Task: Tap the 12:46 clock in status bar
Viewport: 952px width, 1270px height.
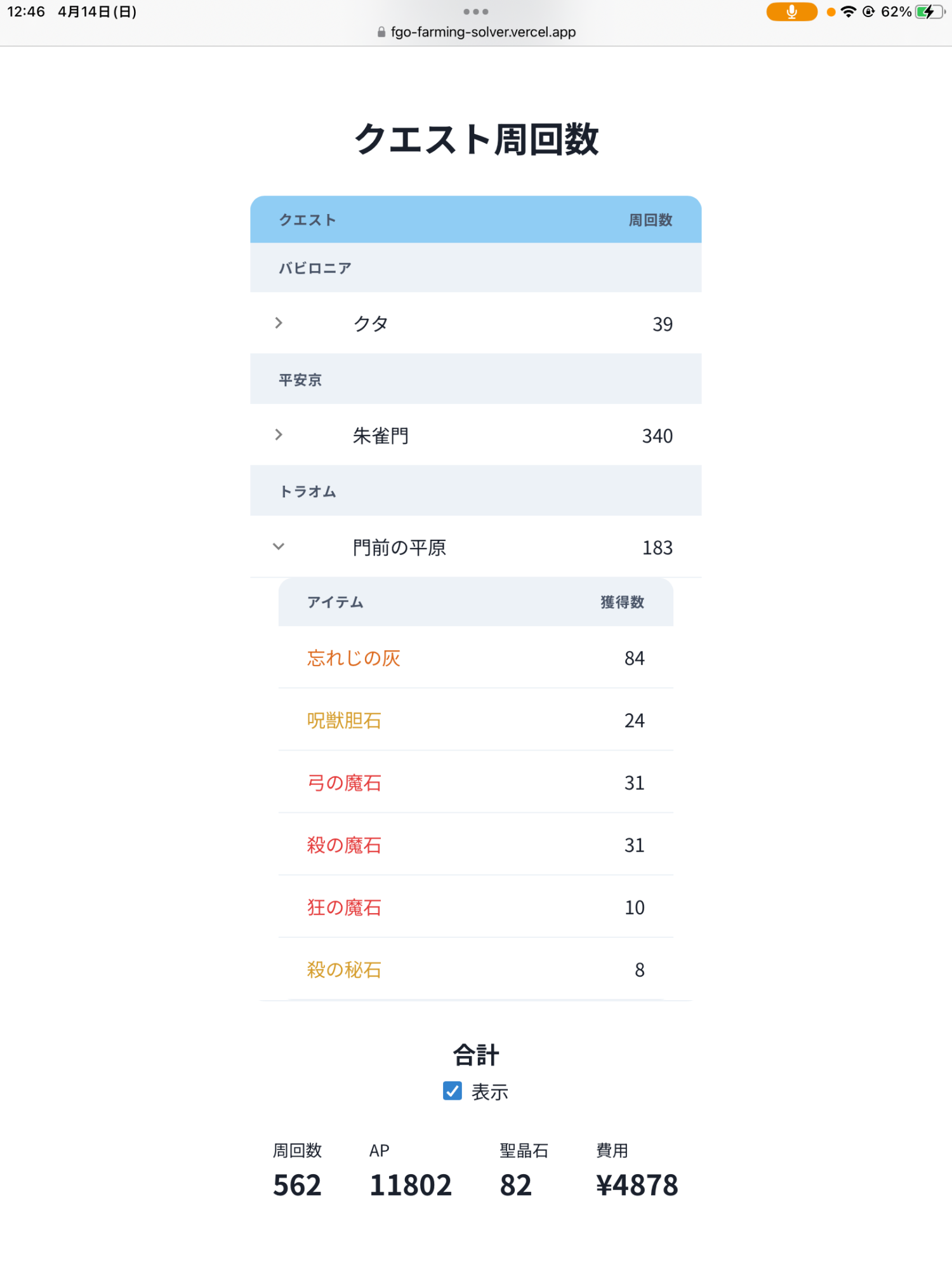Action: coord(26,12)
